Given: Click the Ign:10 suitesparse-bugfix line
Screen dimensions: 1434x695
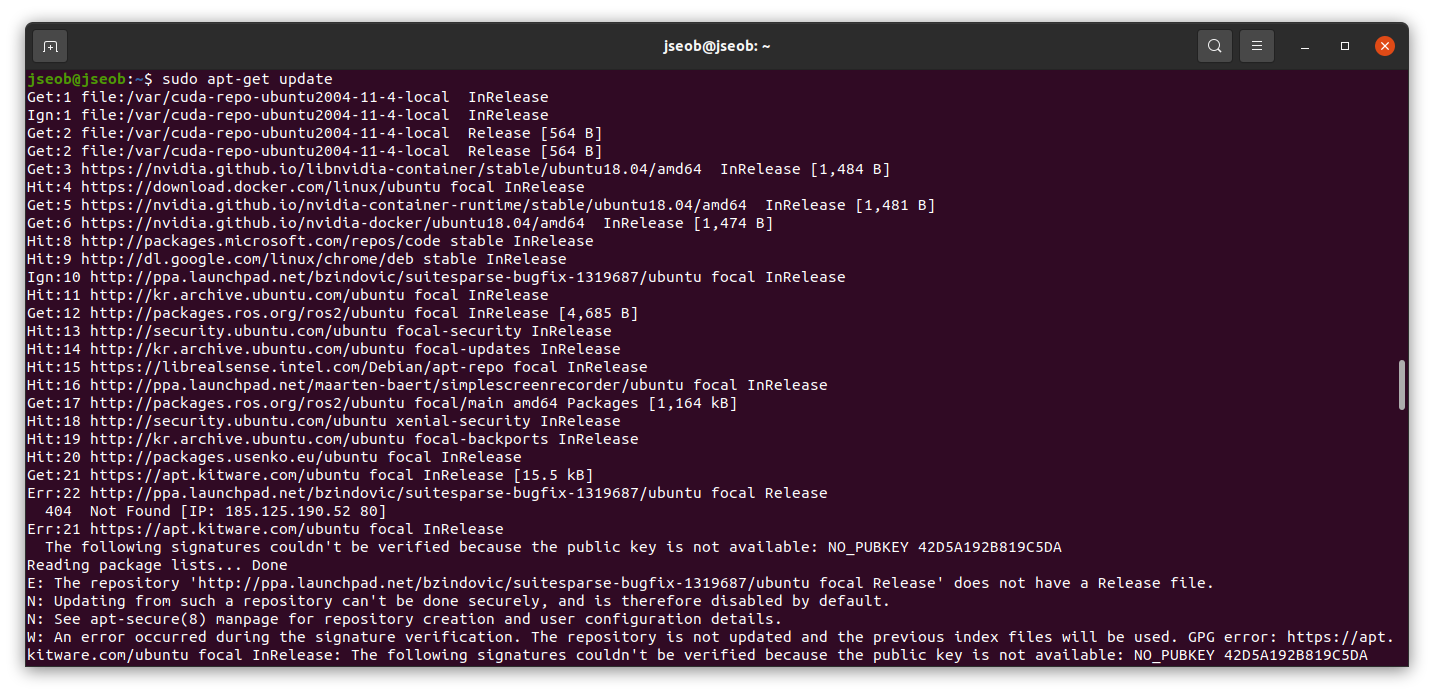Looking at the screenshot, I should pos(436,277).
